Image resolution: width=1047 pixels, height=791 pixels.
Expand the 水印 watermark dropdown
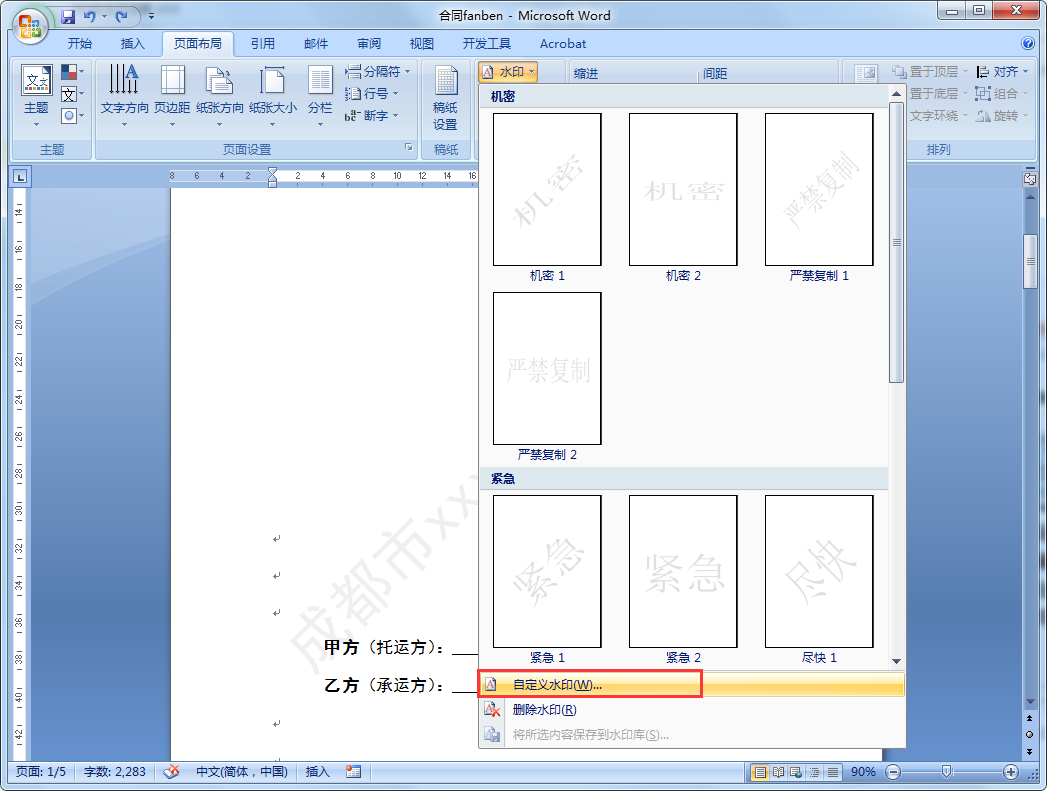(509, 71)
